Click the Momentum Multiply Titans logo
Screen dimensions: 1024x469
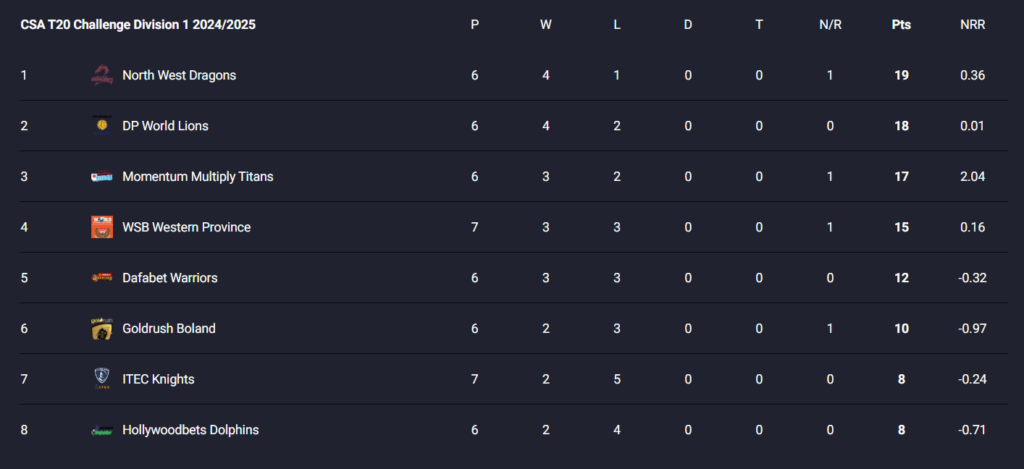tap(102, 176)
